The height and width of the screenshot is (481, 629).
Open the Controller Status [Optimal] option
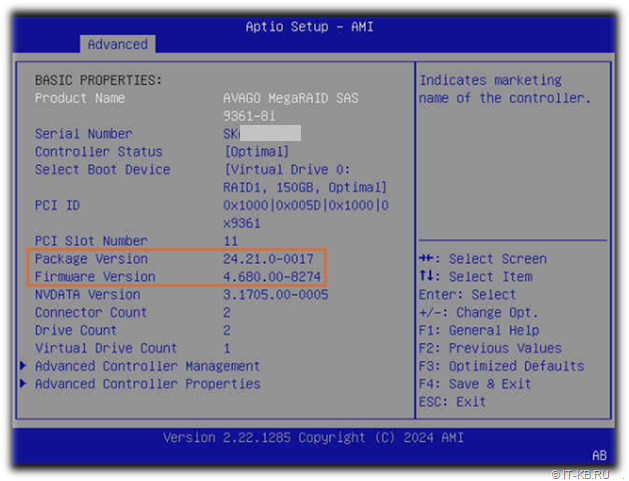(x=256, y=152)
